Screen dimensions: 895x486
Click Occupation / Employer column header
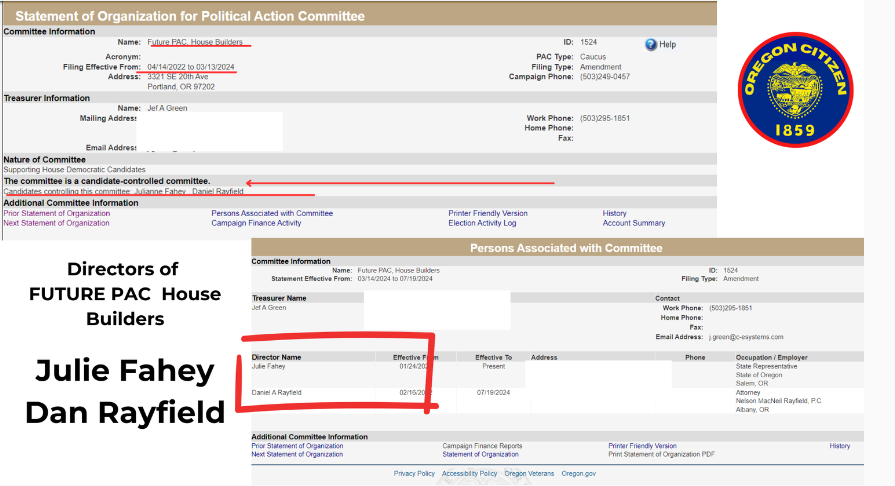coord(771,357)
